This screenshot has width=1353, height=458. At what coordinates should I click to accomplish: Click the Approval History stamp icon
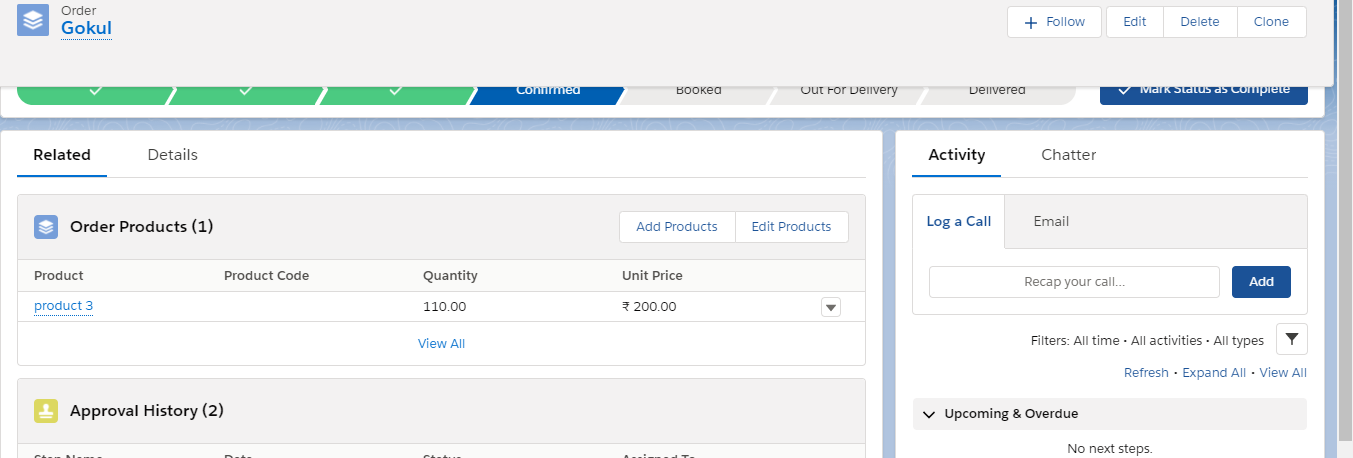click(46, 411)
